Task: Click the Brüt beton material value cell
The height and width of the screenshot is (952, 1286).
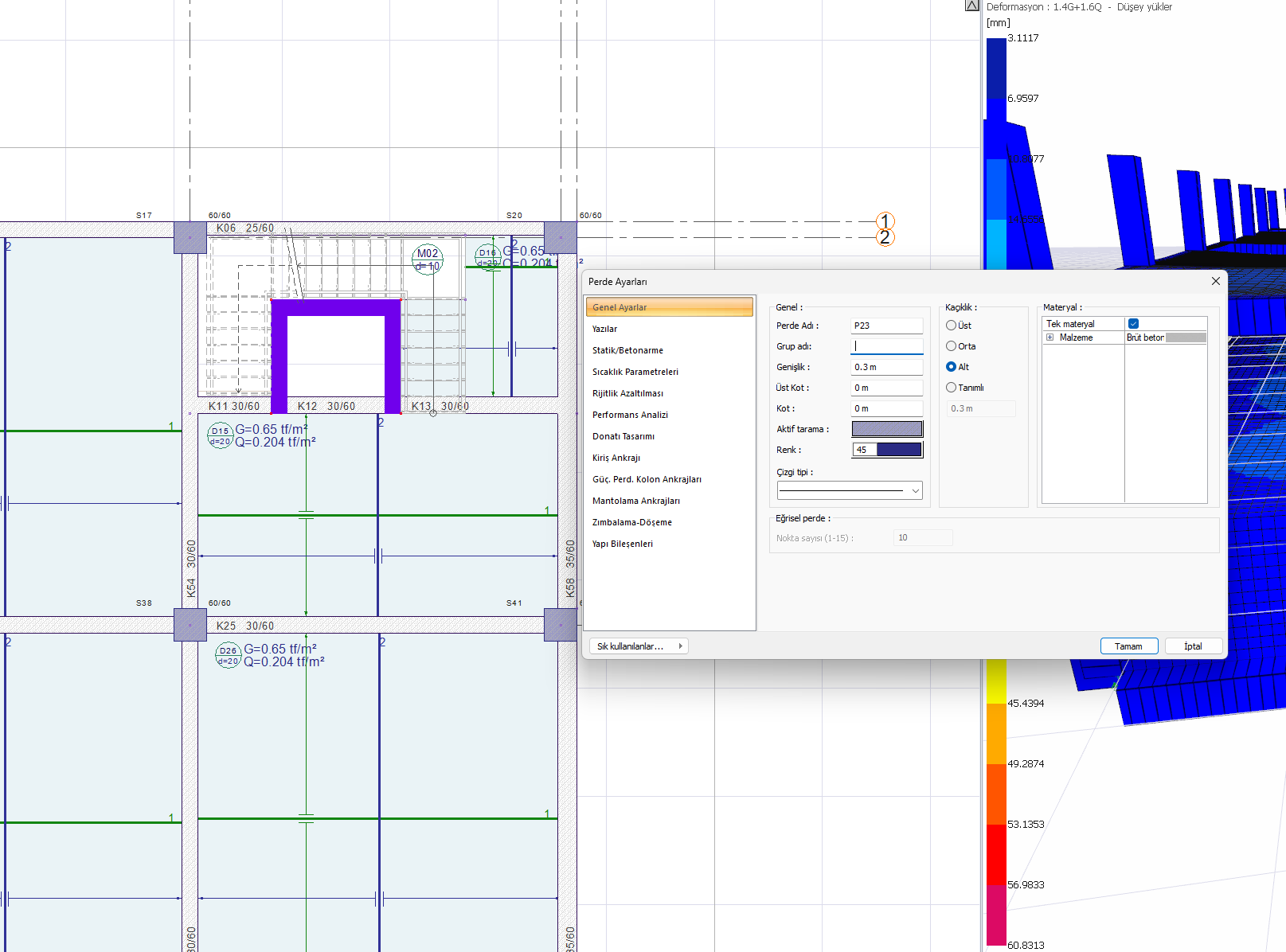Action: (1166, 337)
